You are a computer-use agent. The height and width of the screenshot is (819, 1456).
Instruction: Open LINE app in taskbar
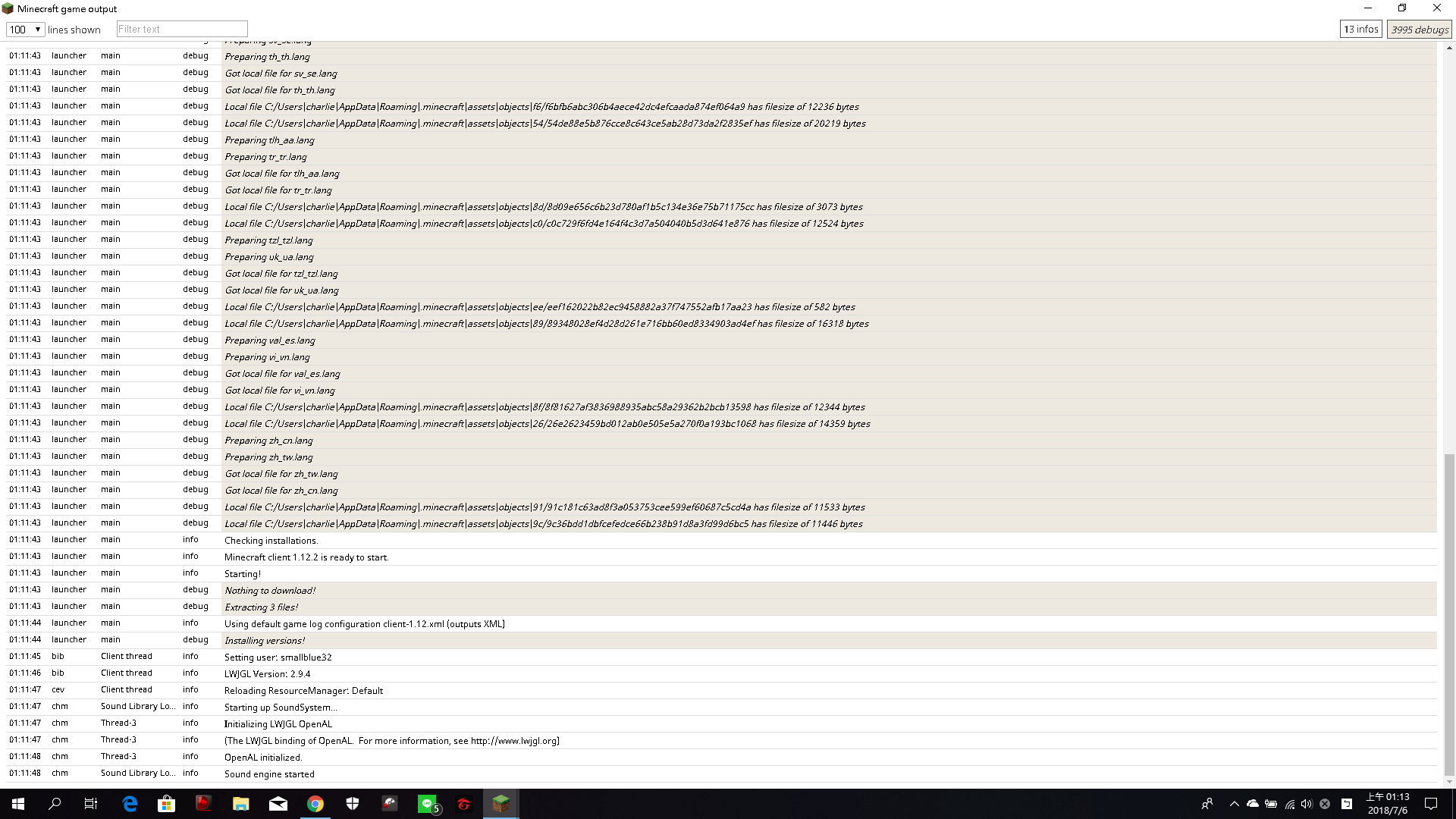point(428,804)
